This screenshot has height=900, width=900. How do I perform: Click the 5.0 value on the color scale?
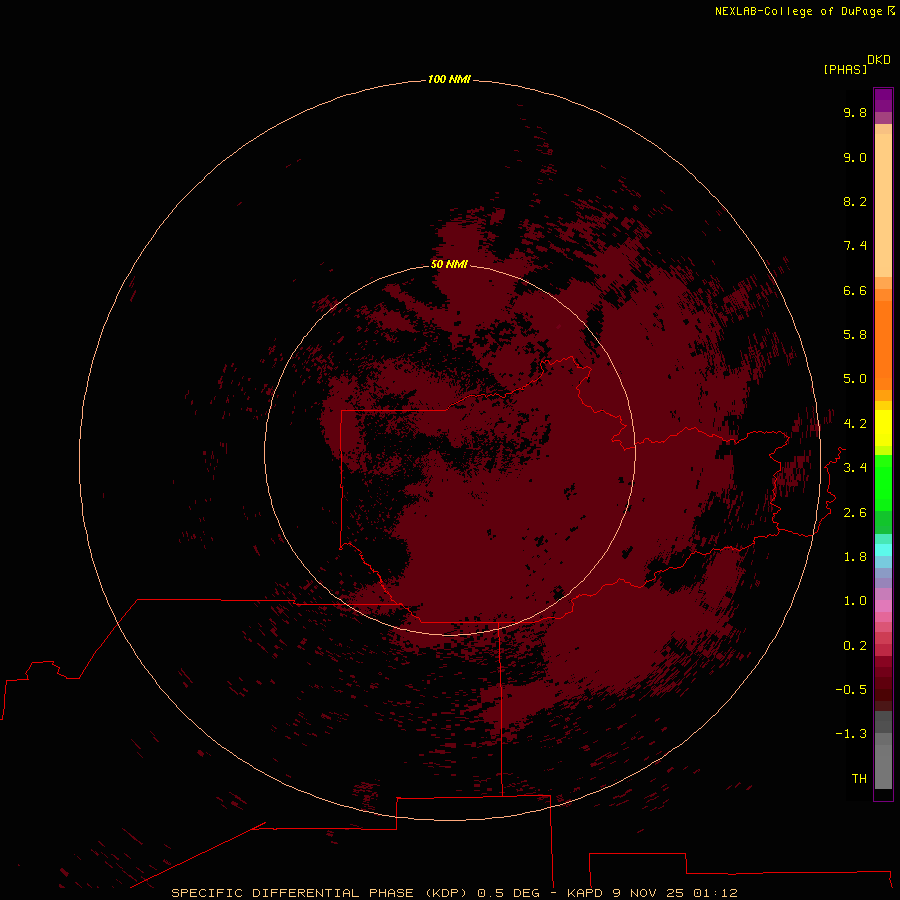coord(855,379)
